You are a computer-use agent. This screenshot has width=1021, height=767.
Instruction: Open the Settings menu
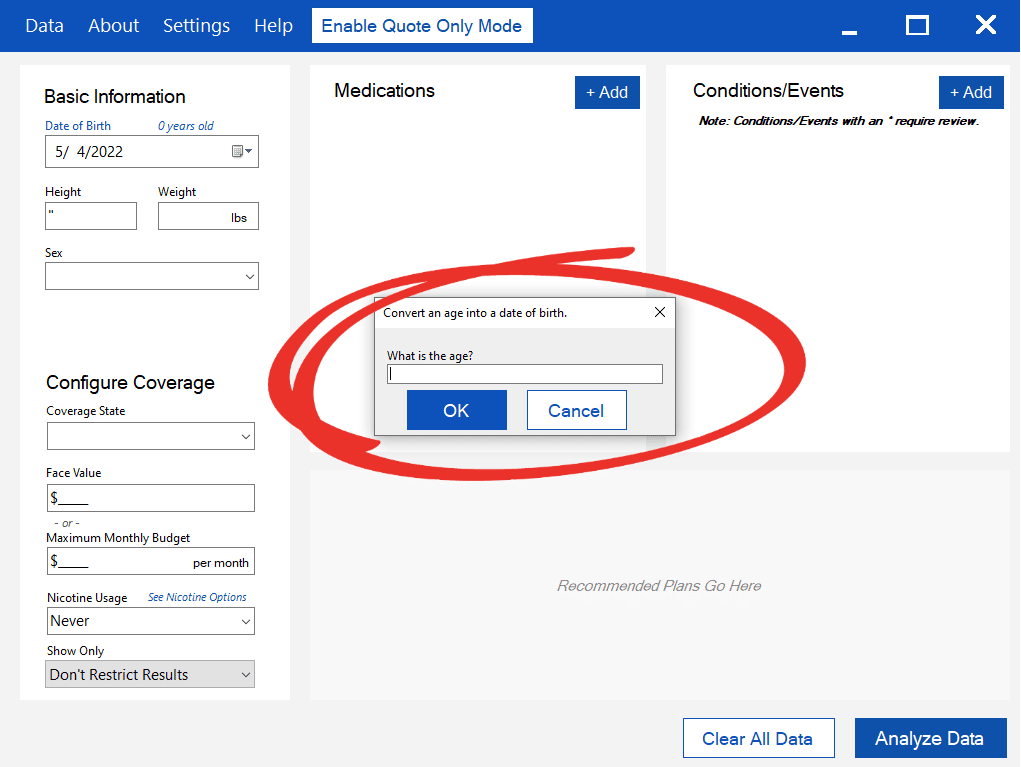(x=196, y=26)
